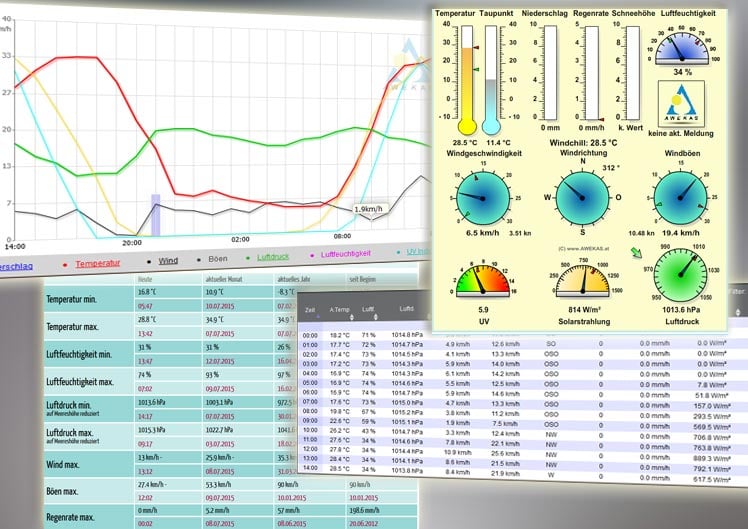This screenshot has width=748, height=529.
Task: Click the 312 ° wind direction value
Action: pyautogui.click(x=611, y=168)
